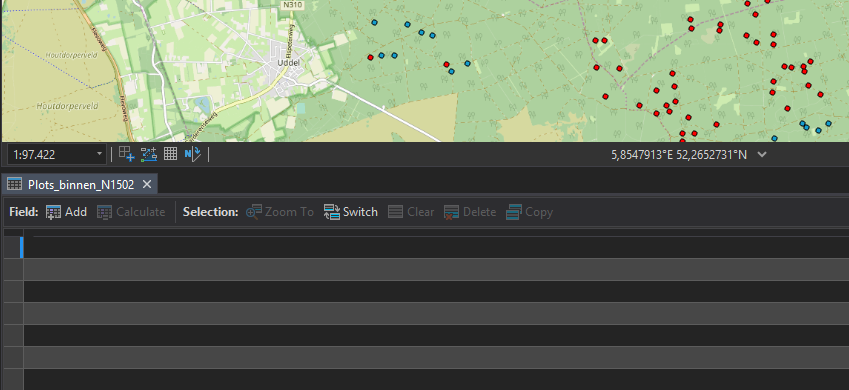Toggle the grid icon
The width and height of the screenshot is (849, 390).
coord(171,154)
